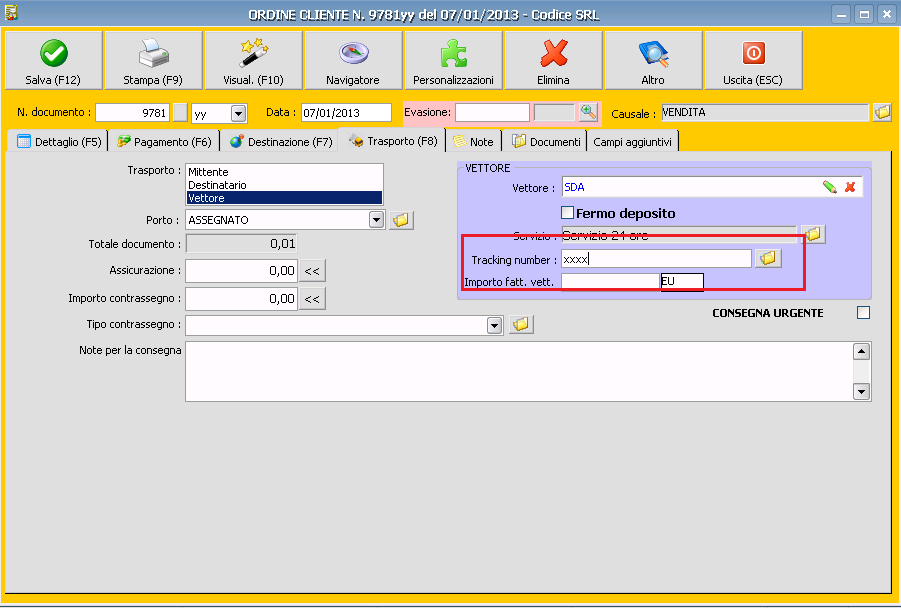Expand the Porto ASSEGNATO dropdown
901x608 pixels.
point(377,219)
